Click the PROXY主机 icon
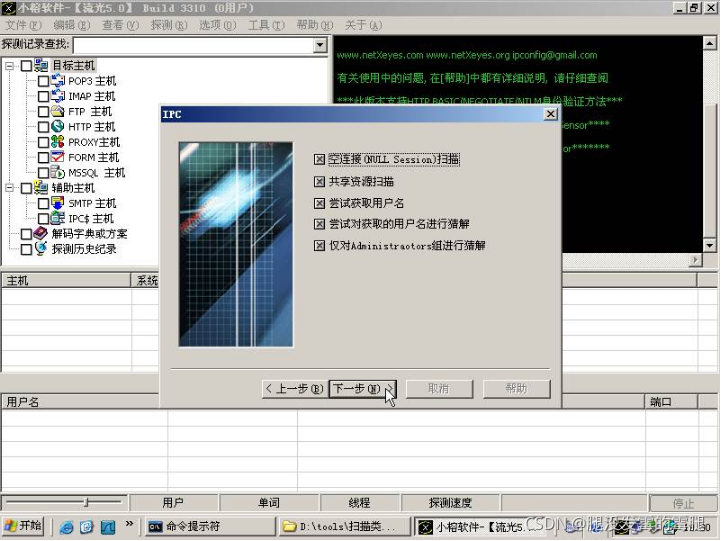The width and height of the screenshot is (721, 541). (x=57, y=142)
